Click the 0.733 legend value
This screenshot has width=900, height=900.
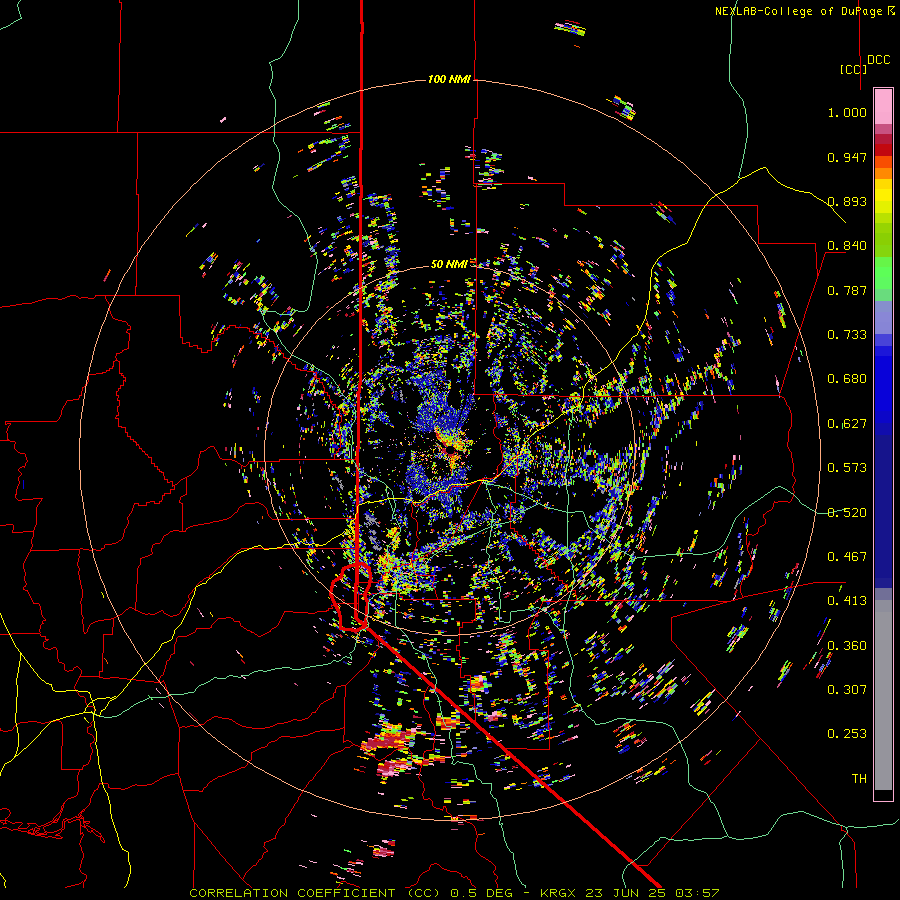[x=847, y=335]
